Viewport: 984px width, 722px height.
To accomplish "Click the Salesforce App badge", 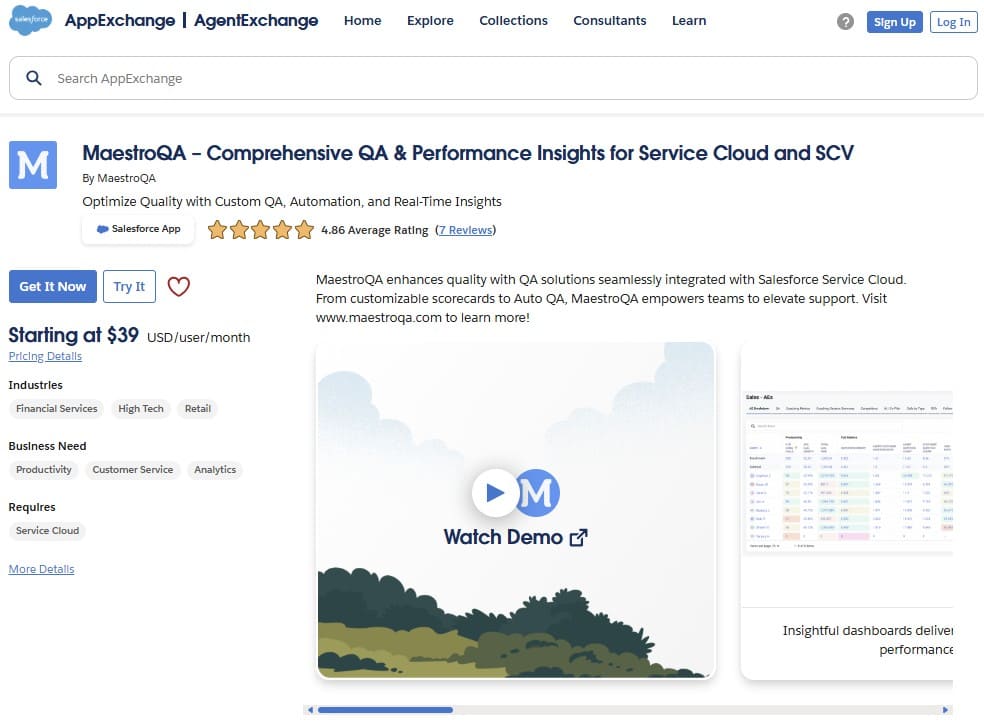I will (x=138, y=229).
